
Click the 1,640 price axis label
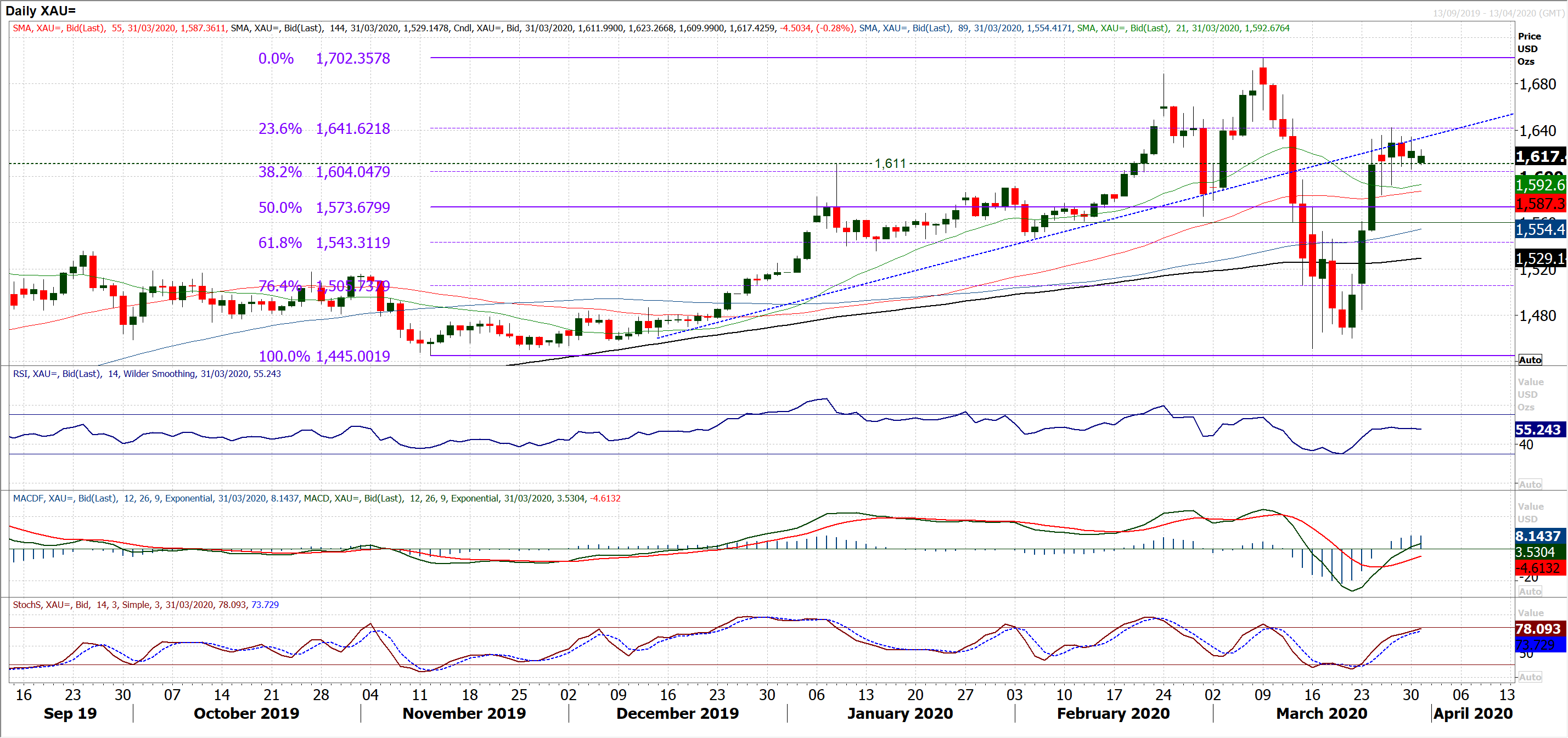pos(1538,130)
